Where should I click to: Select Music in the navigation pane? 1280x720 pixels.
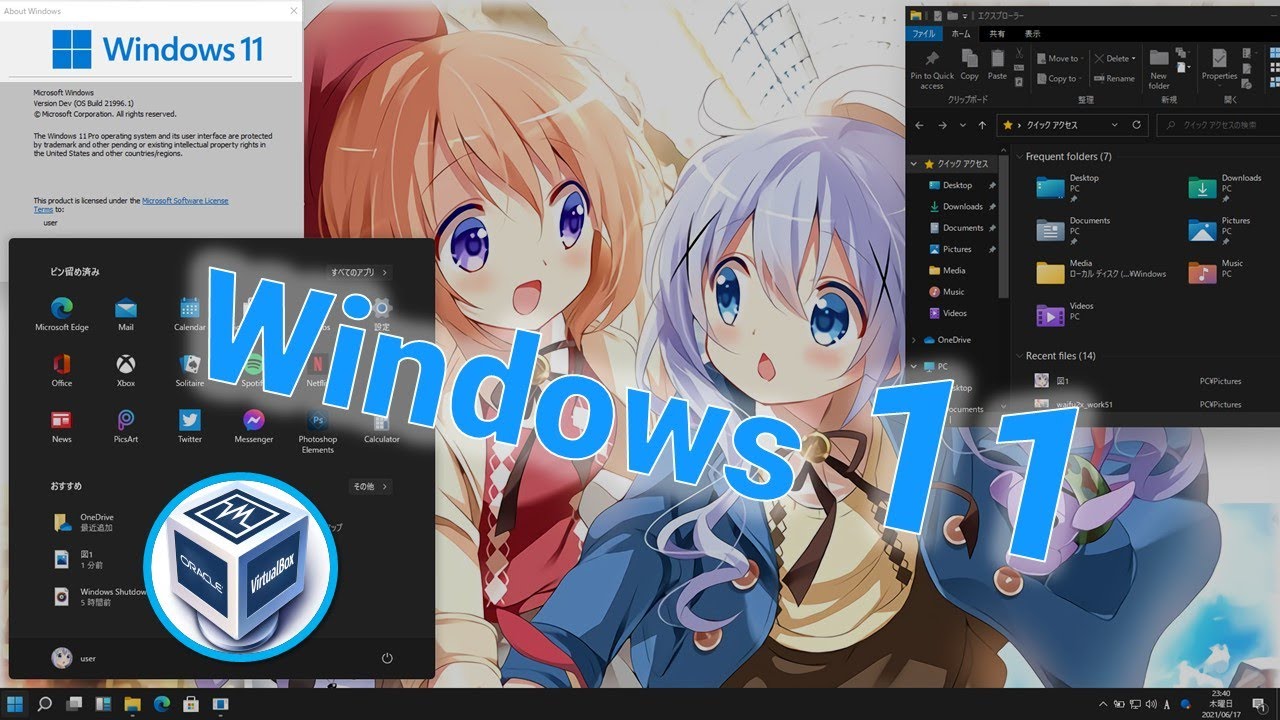point(946,292)
